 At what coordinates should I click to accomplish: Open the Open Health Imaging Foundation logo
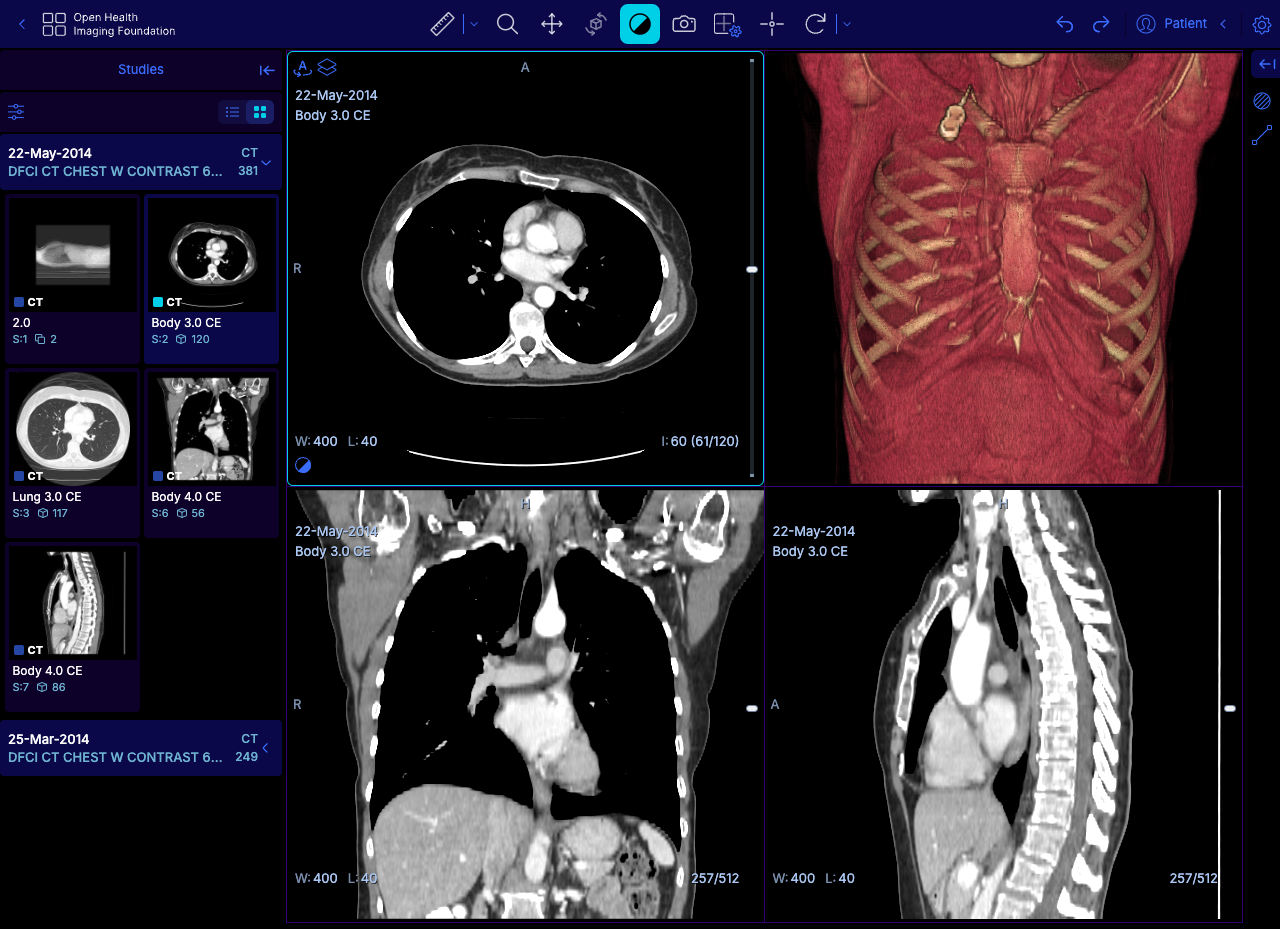pyautogui.click(x=109, y=24)
